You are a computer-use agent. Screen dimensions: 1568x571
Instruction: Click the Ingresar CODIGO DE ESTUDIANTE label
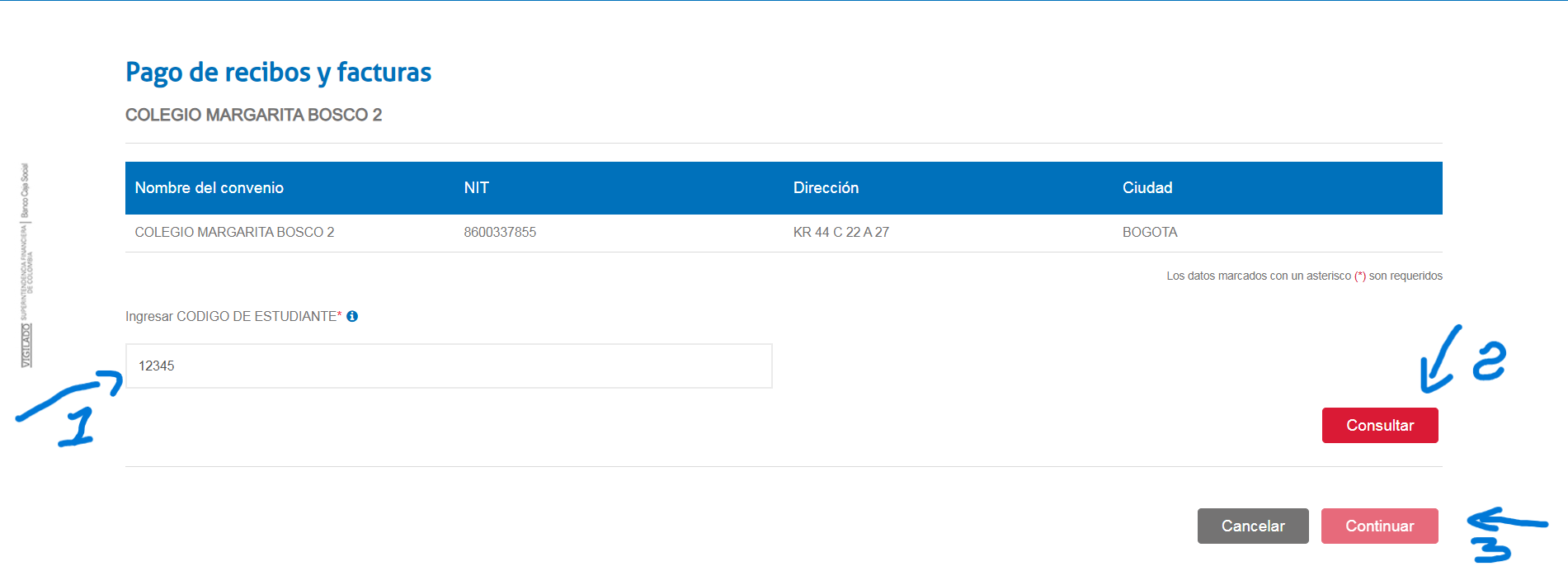coord(231,317)
